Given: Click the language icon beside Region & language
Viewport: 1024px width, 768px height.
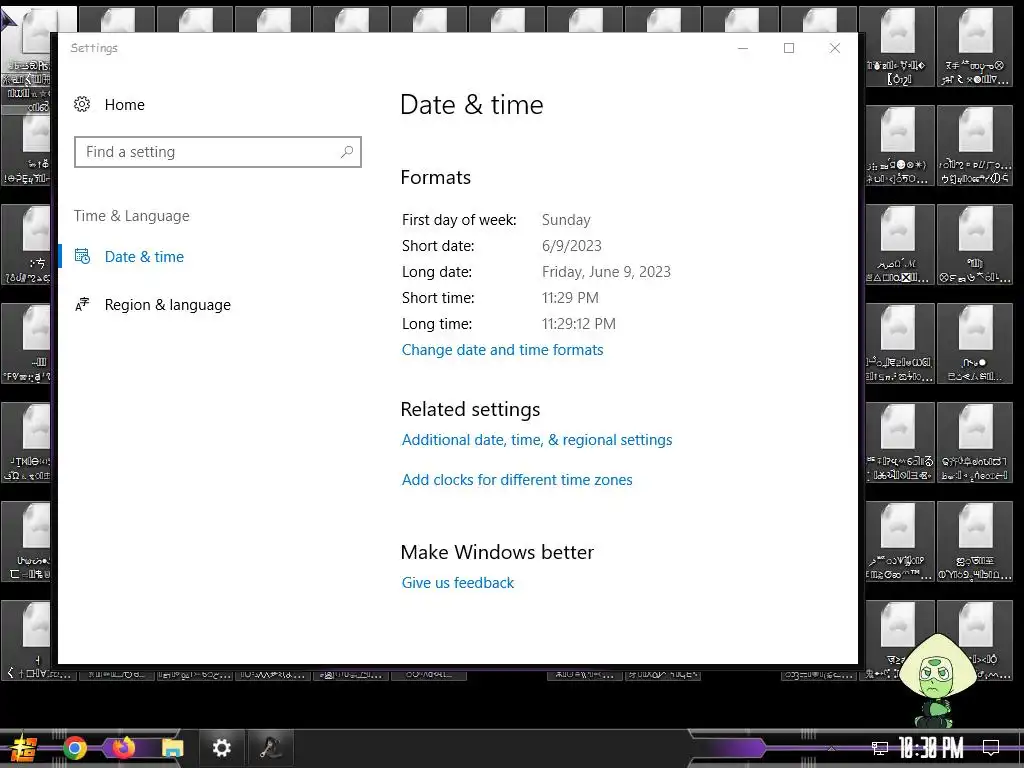Looking at the screenshot, I should pos(82,304).
